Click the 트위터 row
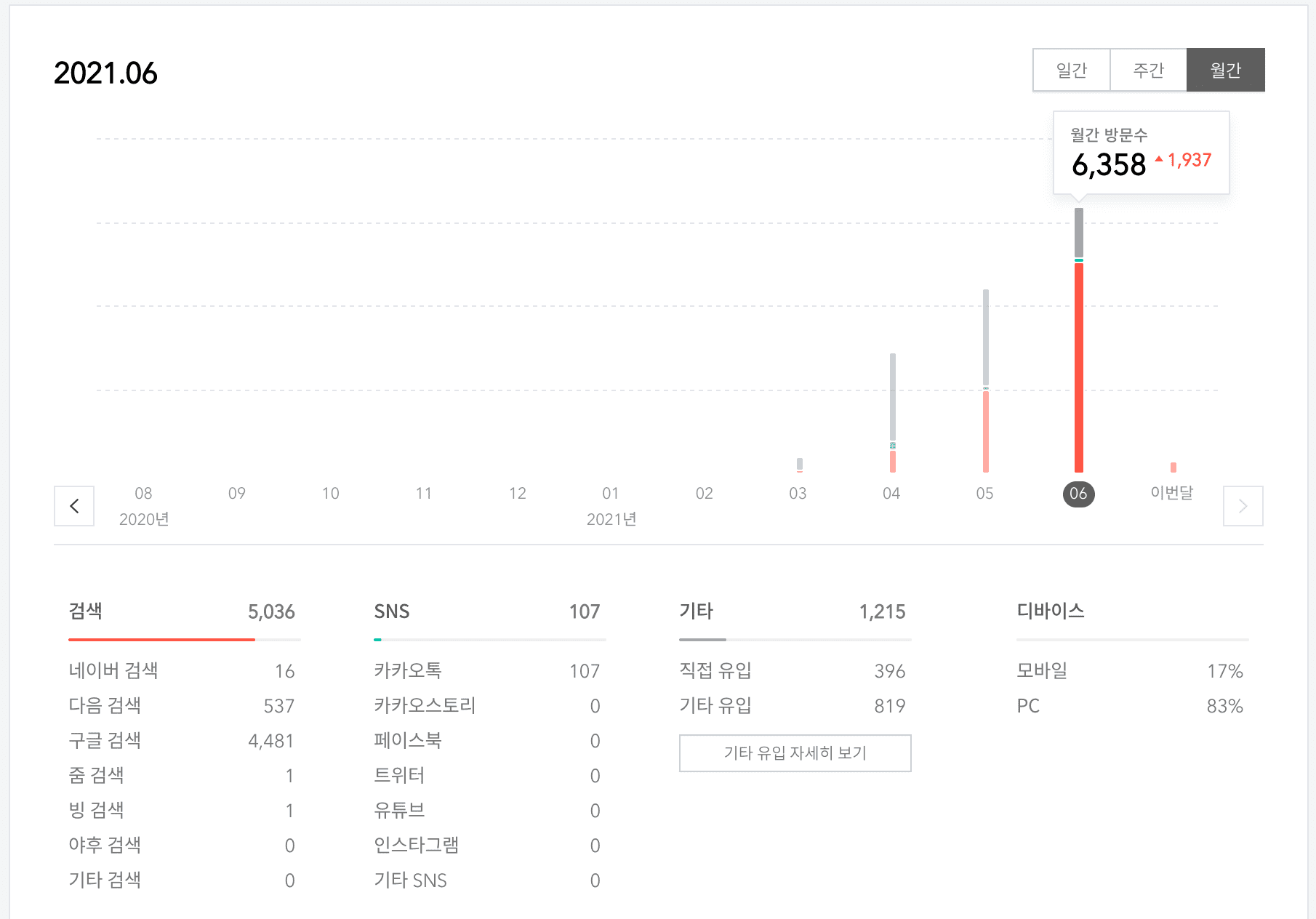Viewport: 1316px width, 919px height. coord(487,775)
